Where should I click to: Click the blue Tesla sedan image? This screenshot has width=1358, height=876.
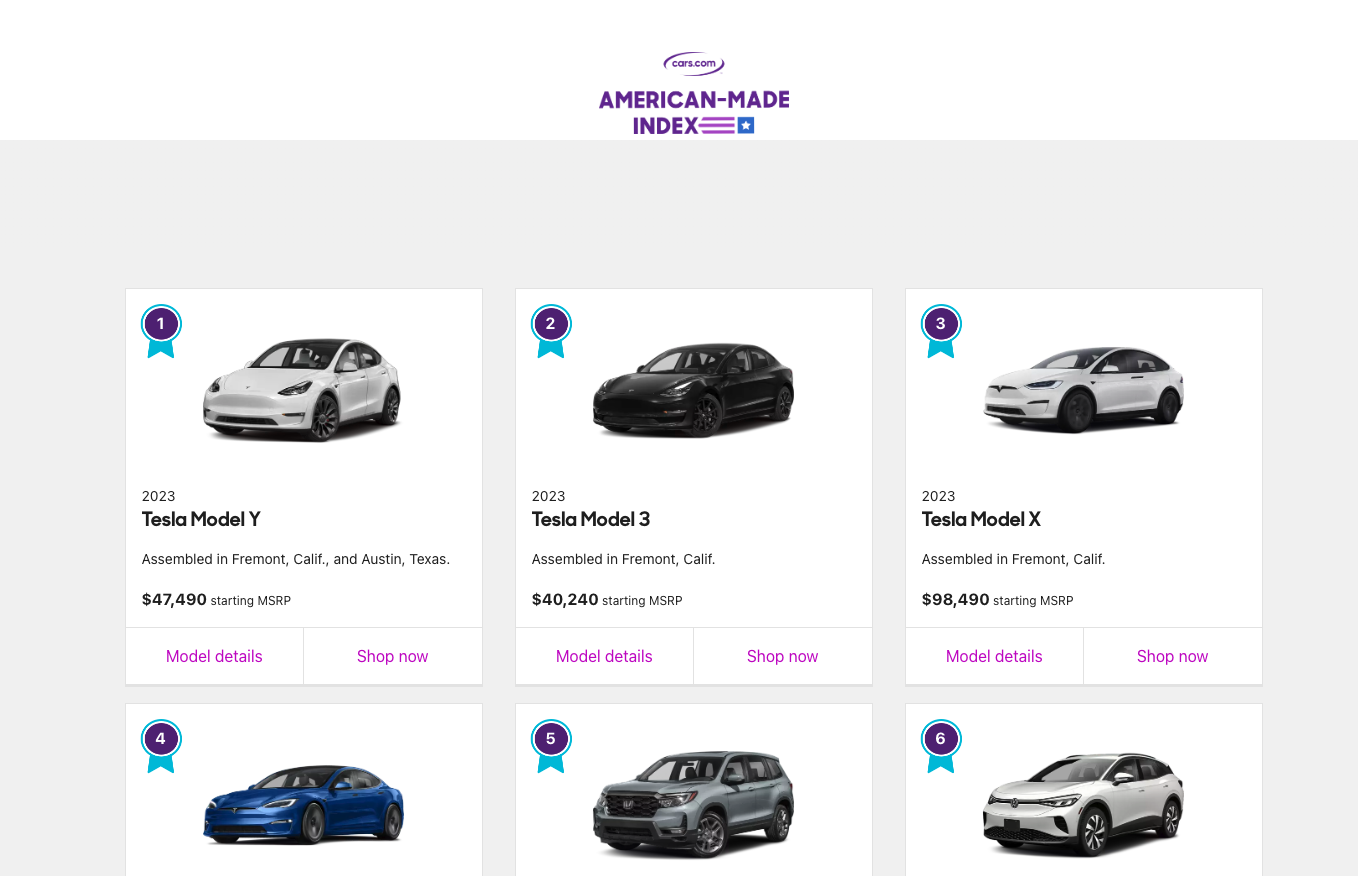click(303, 805)
